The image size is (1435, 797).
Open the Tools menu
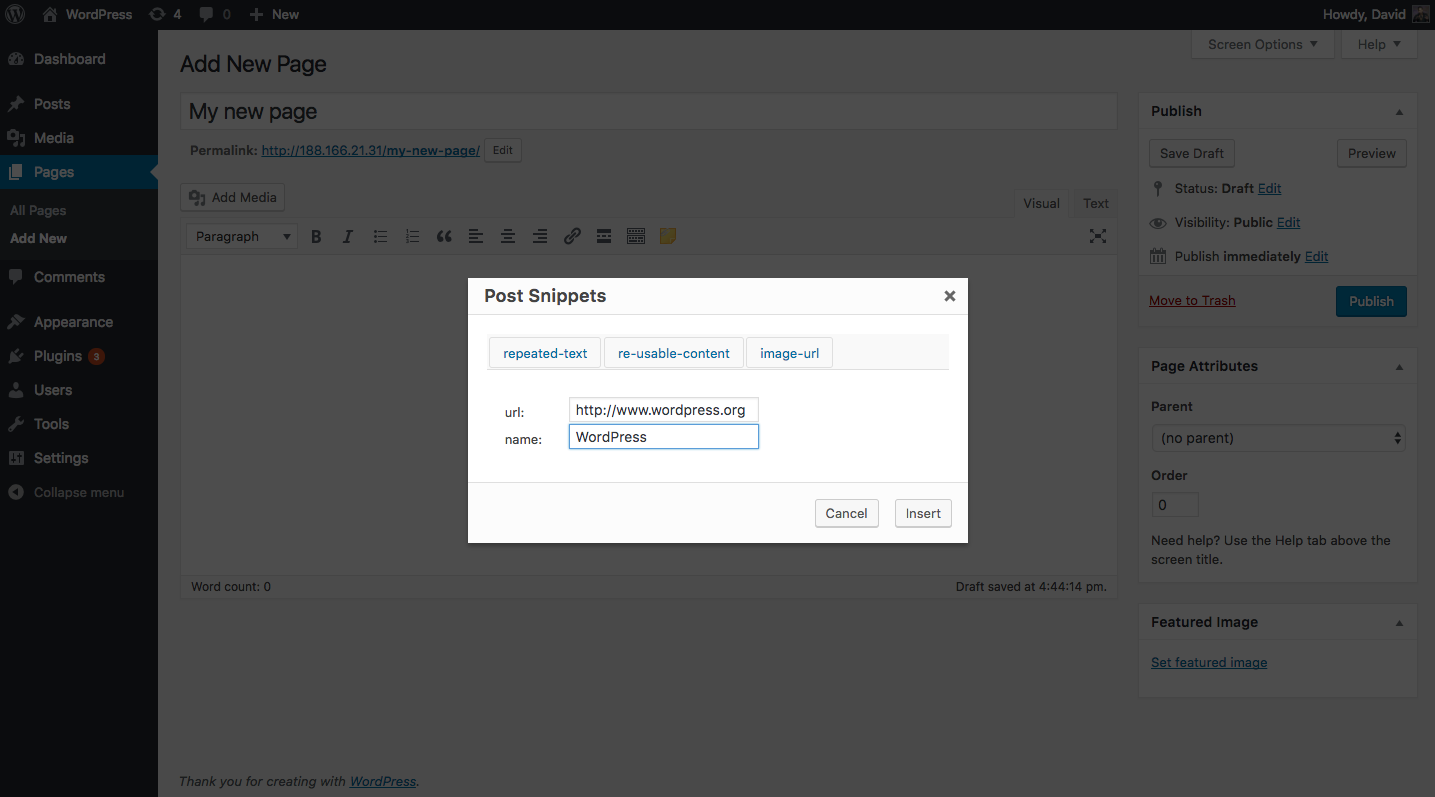coord(78,424)
